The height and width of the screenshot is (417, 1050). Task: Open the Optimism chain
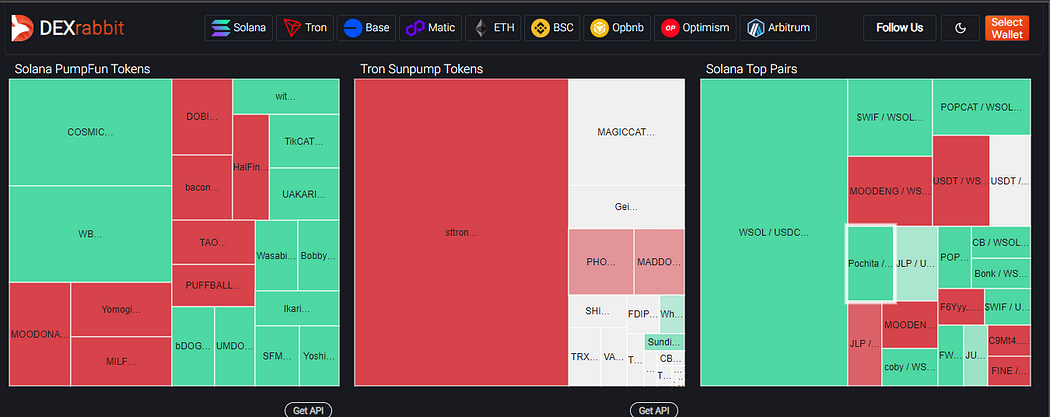pos(695,28)
